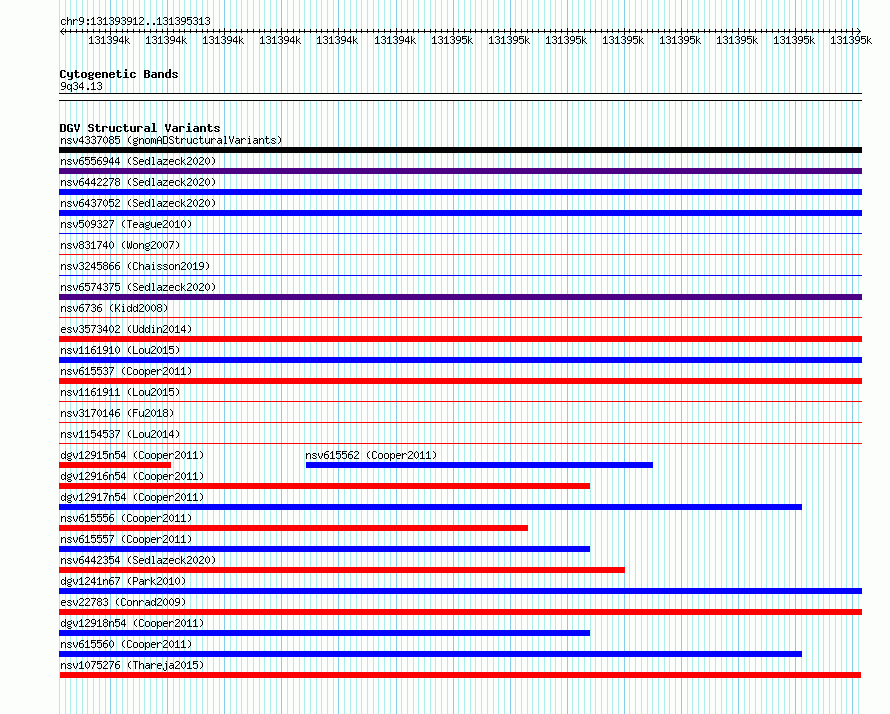Image resolution: width=890 pixels, height=714 pixels.
Task: Click the short red bar of dgv12915n54
Action: [x=115, y=465]
